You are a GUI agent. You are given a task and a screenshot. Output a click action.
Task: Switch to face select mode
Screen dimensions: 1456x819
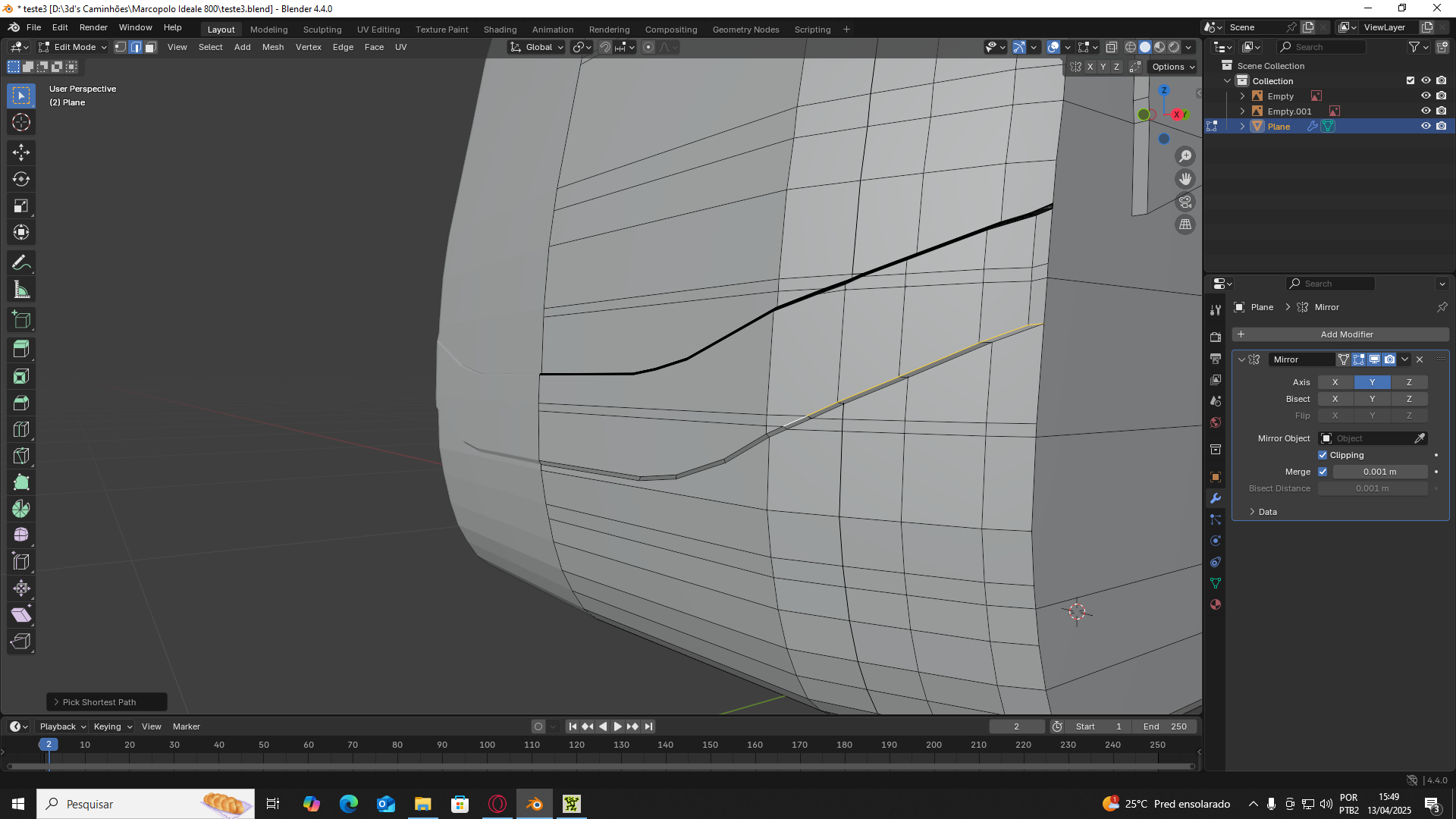pos(150,47)
